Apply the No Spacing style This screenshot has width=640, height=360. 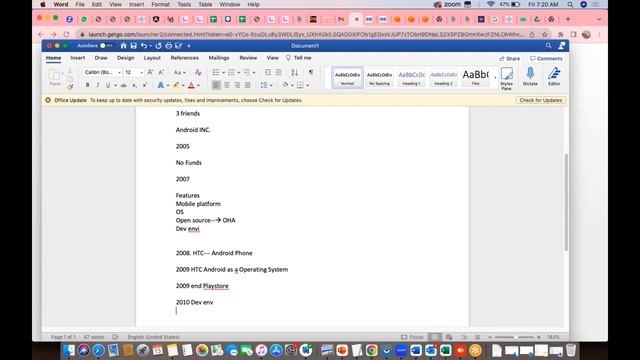click(379, 78)
